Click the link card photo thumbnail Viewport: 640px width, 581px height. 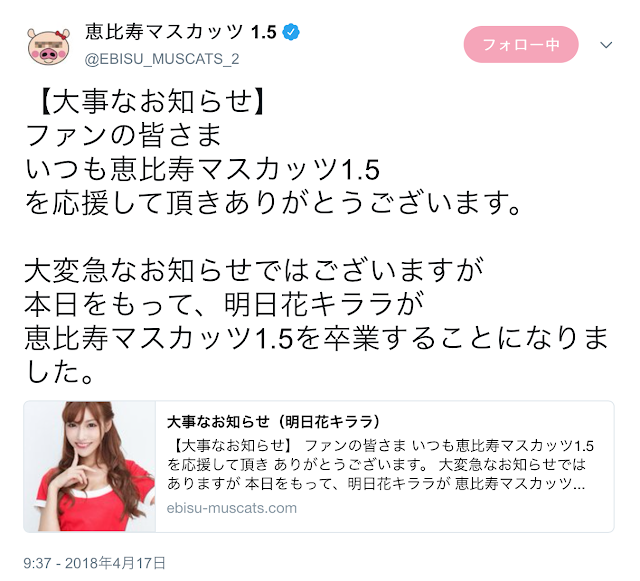90,466
